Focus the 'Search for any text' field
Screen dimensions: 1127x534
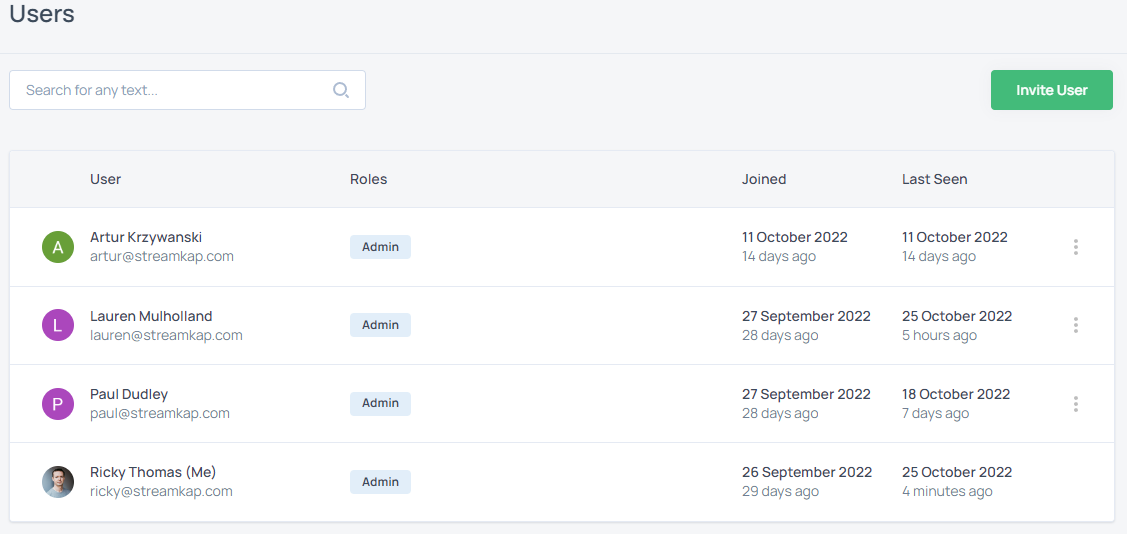click(x=187, y=90)
